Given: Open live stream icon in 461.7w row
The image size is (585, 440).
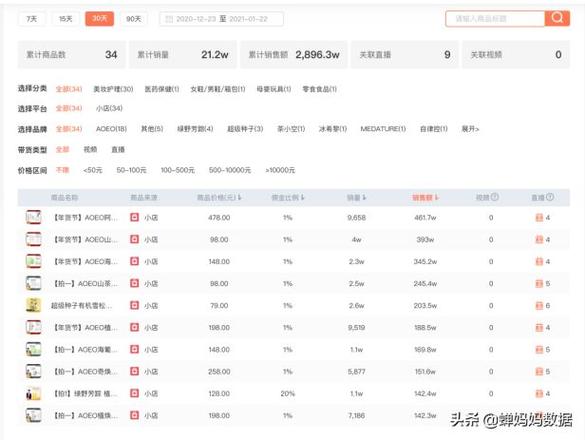Looking at the screenshot, I should [539, 218].
